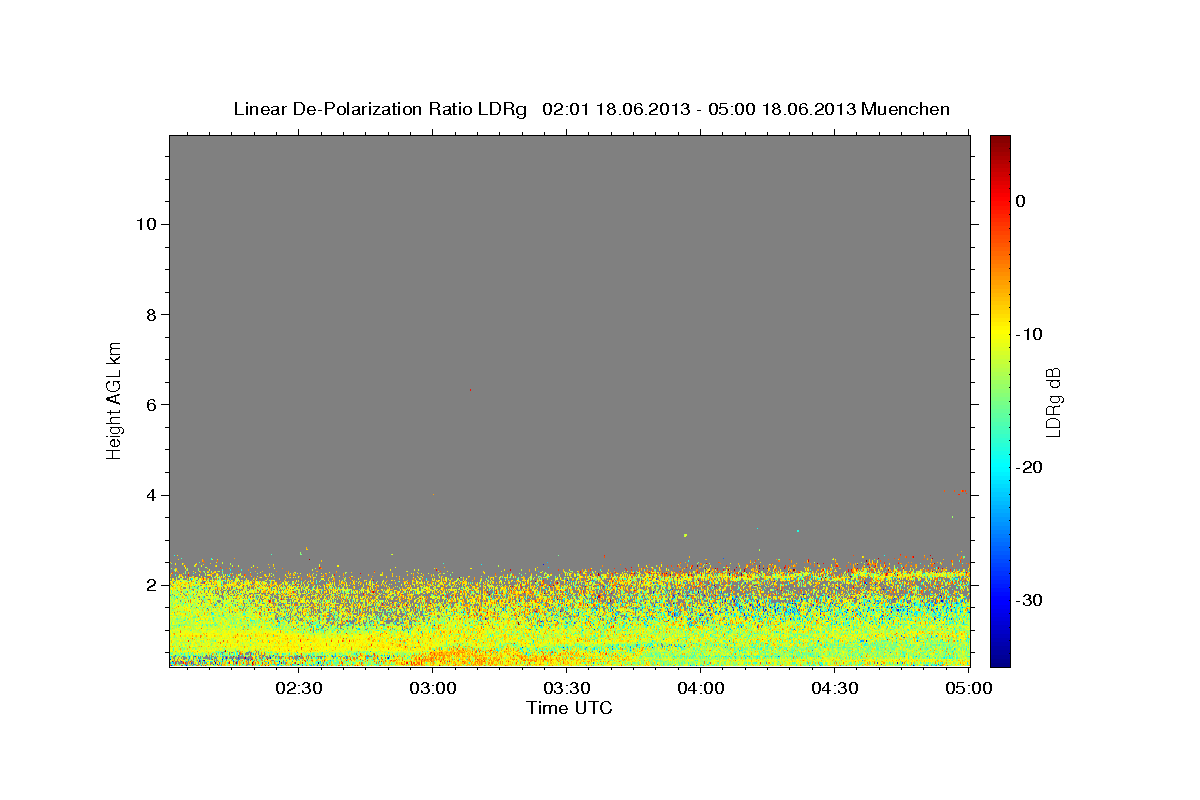Click the colorbar value label 0
The width and height of the screenshot is (1200, 800).
pos(1021,201)
